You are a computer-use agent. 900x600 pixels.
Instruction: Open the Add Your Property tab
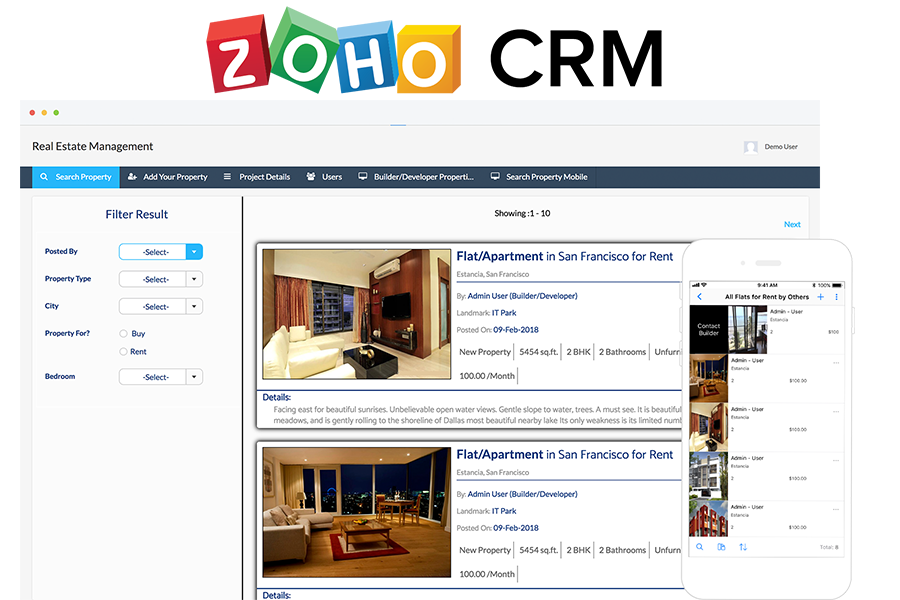click(168, 177)
